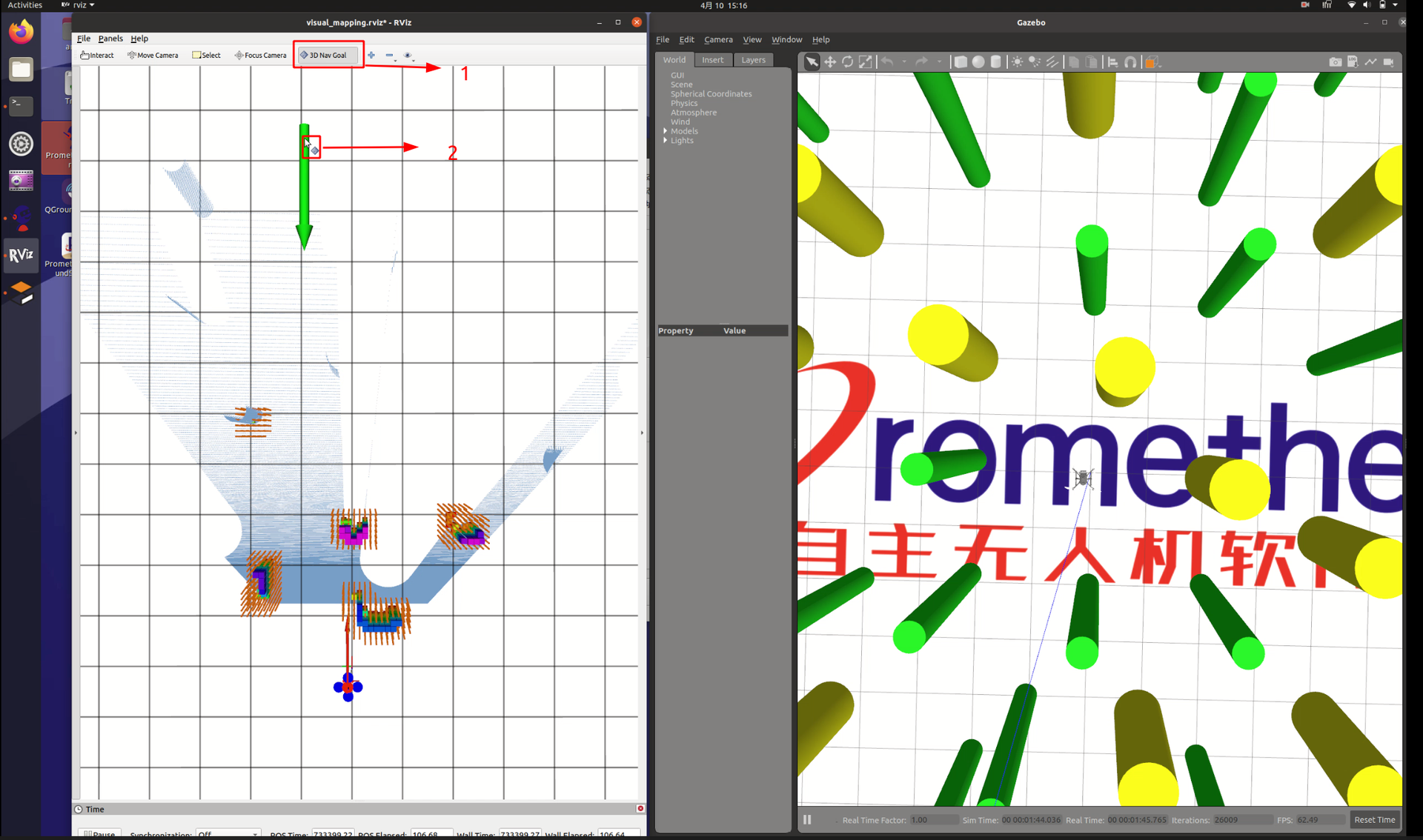Open the Gazebo Camera menu

(x=718, y=39)
